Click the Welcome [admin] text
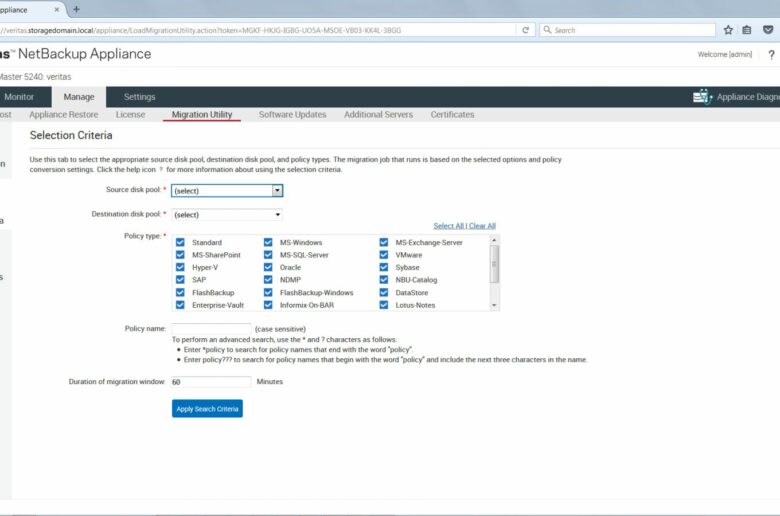The height and width of the screenshot is (516, 780). point(725,54)
